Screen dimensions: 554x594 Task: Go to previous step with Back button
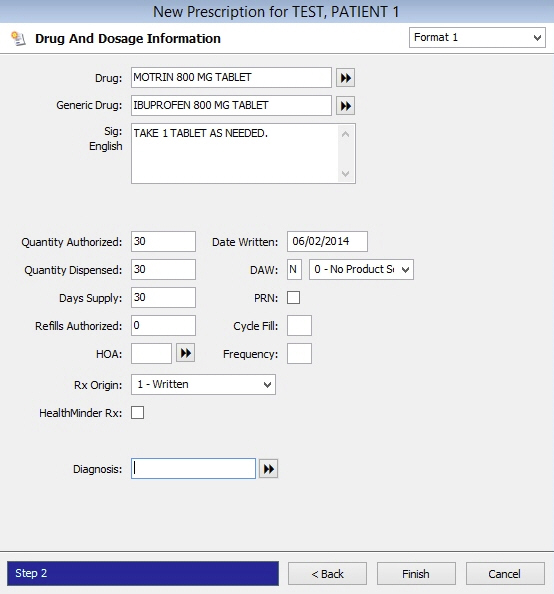327,574
